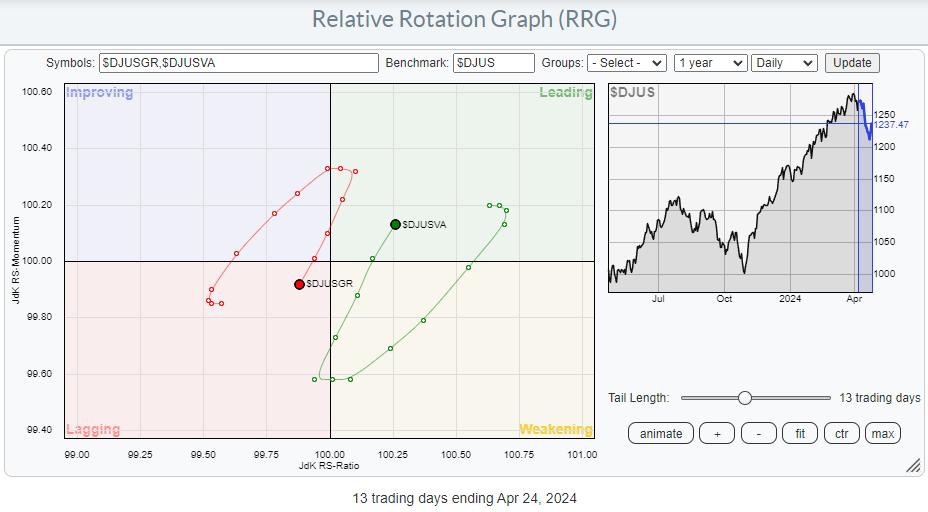
Task: Click the resize grip in bottom corner
Action: pyautogui.click(x=912, y=466)
